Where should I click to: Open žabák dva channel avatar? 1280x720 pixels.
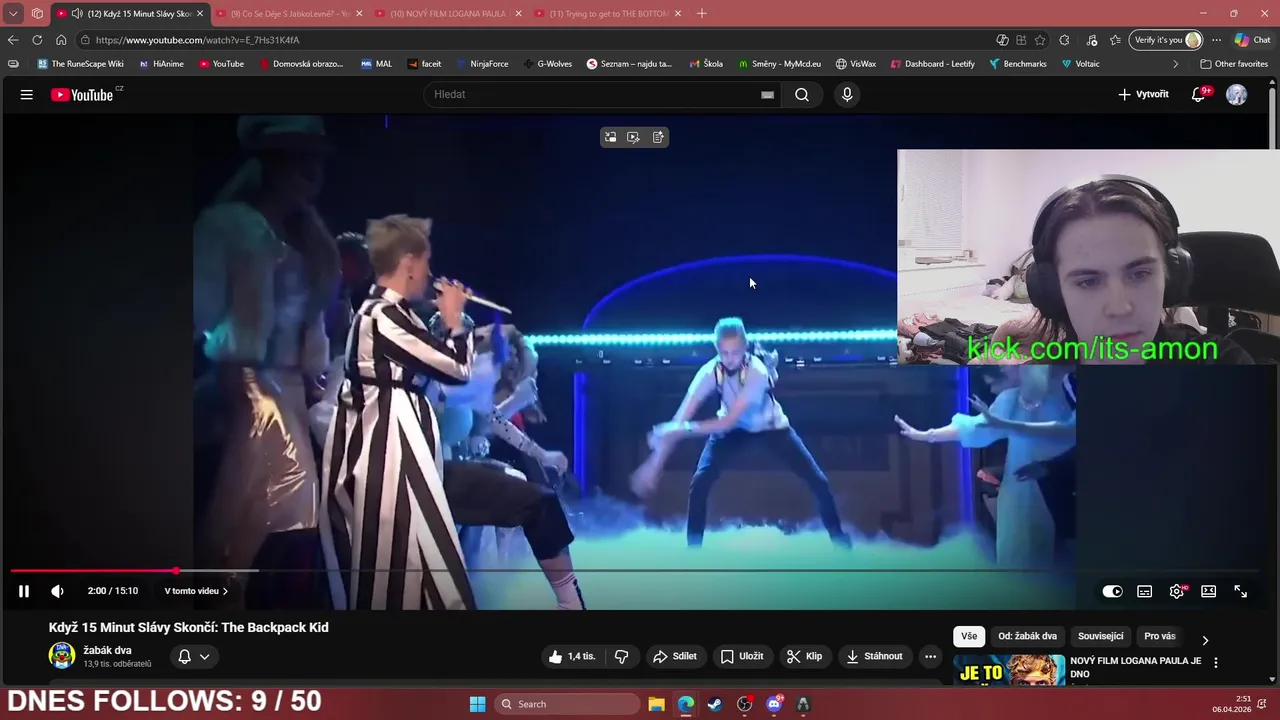coord(62,656)
